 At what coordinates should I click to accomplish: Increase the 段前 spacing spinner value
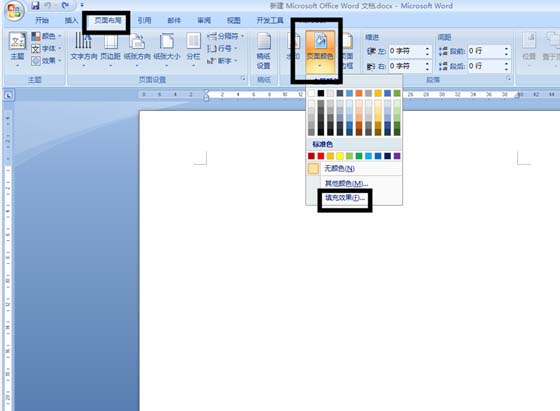click(507, 48)
